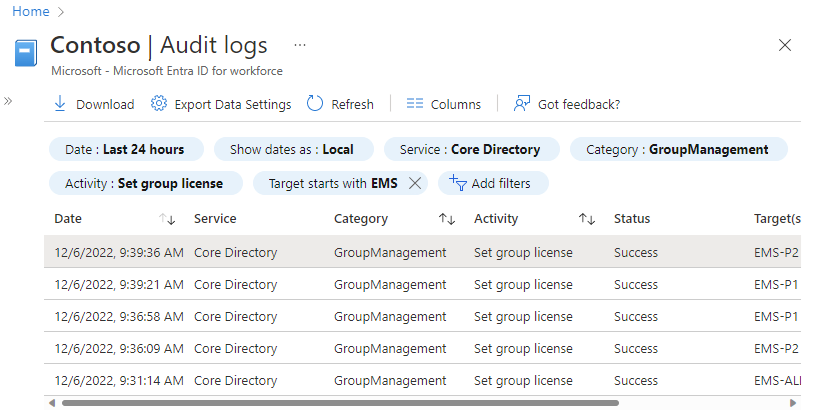
Task: Open the Date Last 24 hours filter
Action: 125,149
